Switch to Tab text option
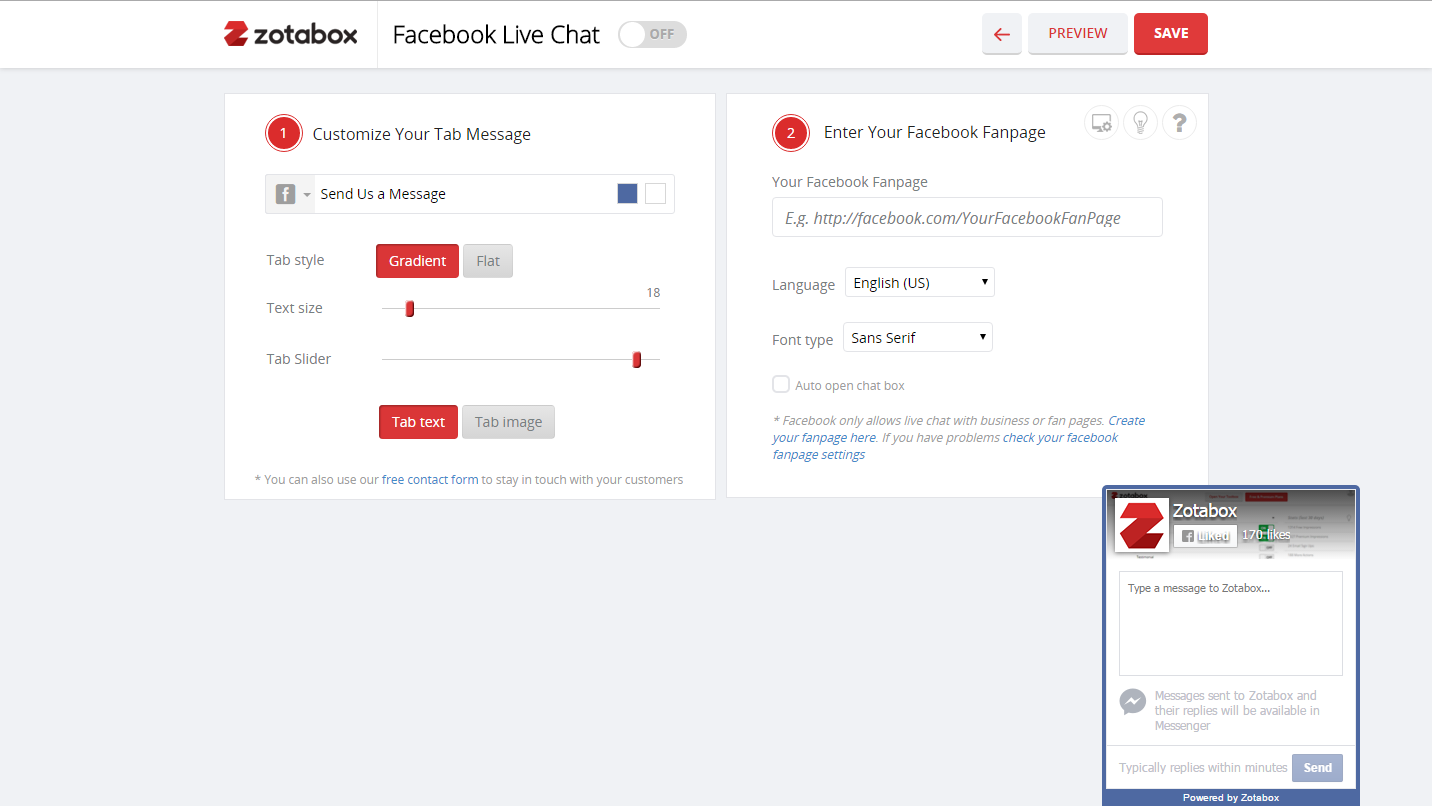The image size is (1432, 806). (418, 422)
